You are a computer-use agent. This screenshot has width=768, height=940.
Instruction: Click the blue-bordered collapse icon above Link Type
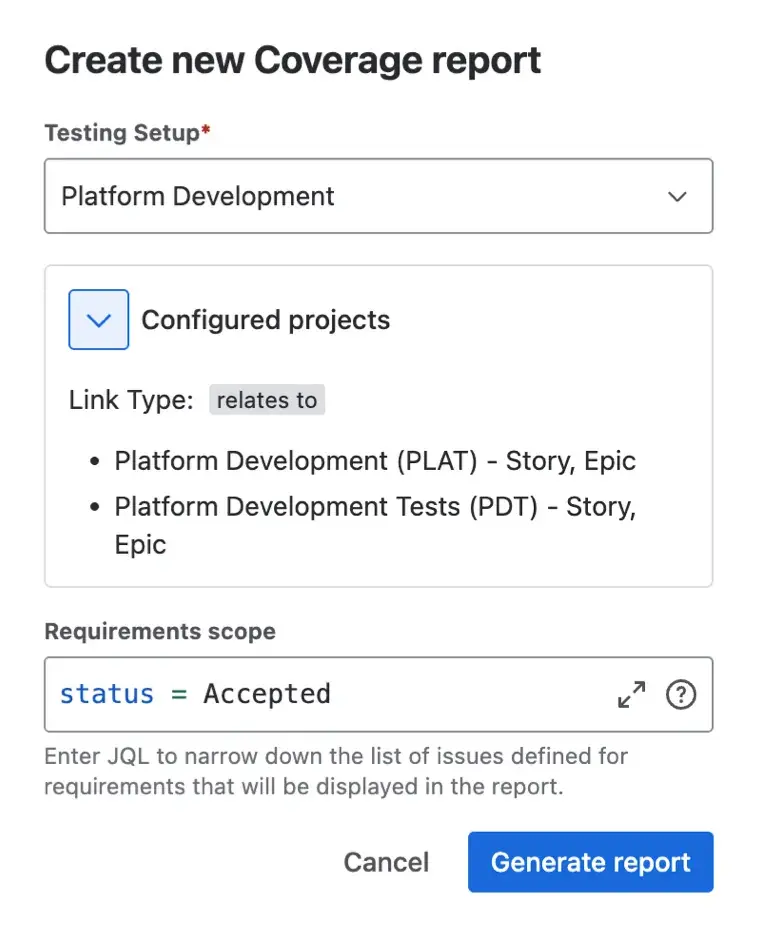(x=98, y=319)
